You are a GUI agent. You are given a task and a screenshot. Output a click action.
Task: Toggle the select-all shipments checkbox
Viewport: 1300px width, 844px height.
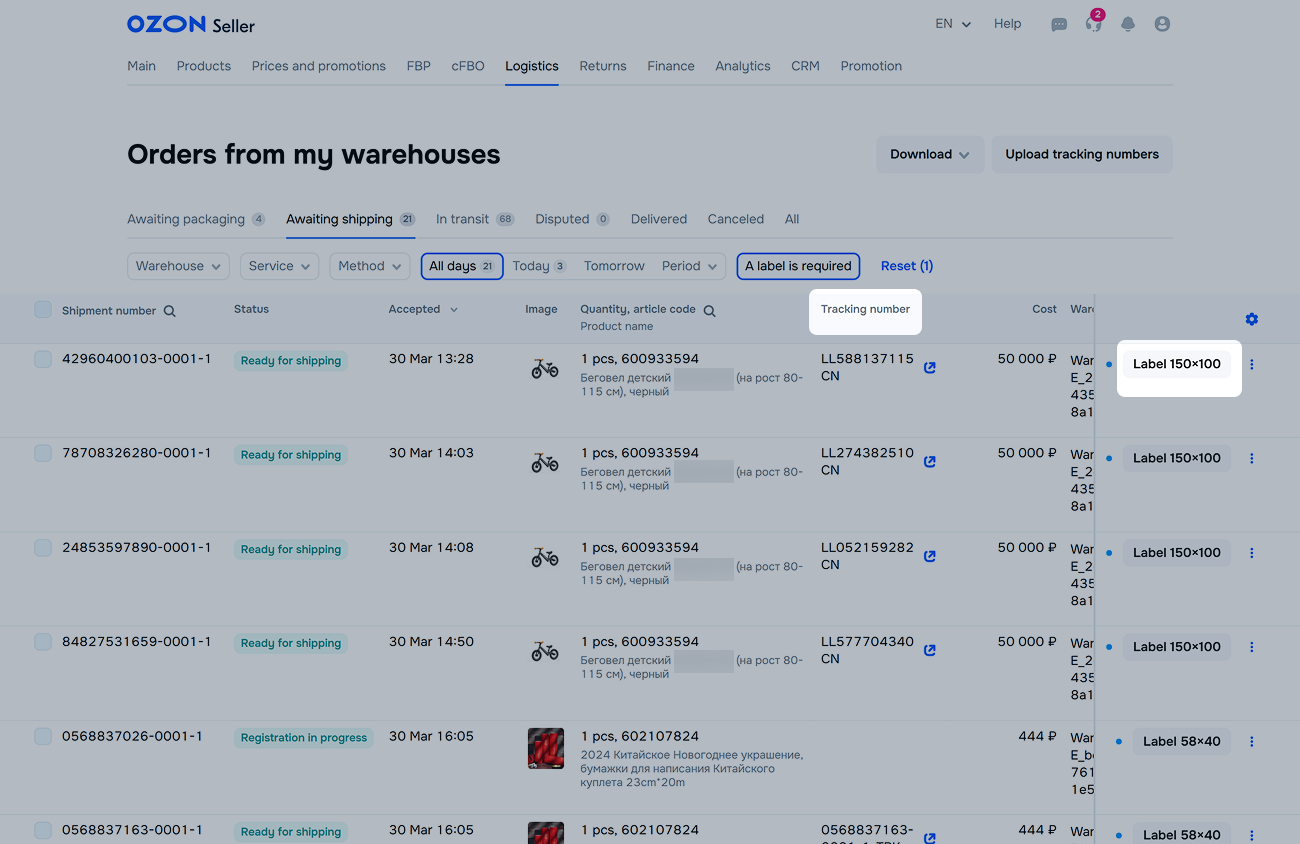tap(43, 310)
